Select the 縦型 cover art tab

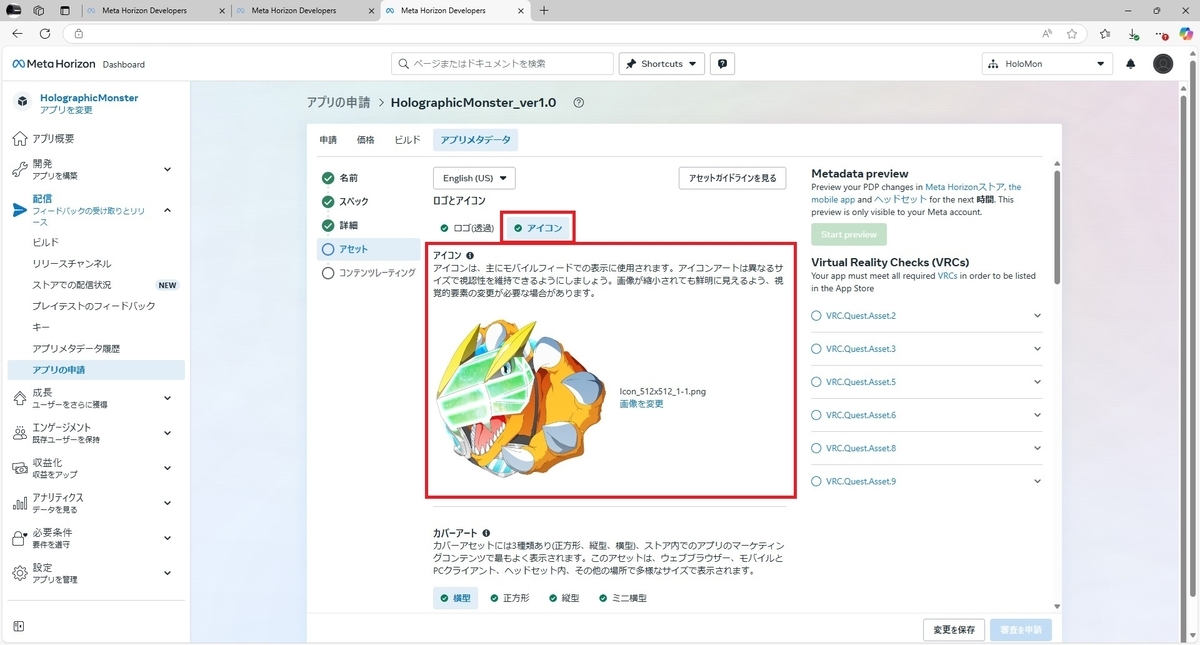[x=563, y=598]
